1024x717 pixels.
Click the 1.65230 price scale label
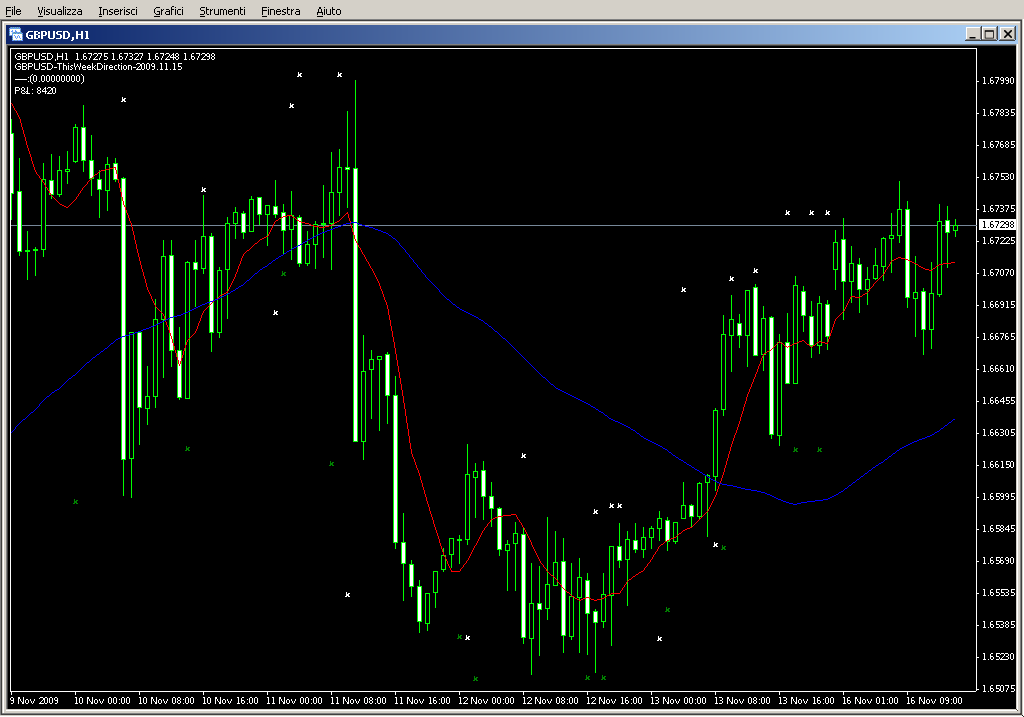(999, 657)
